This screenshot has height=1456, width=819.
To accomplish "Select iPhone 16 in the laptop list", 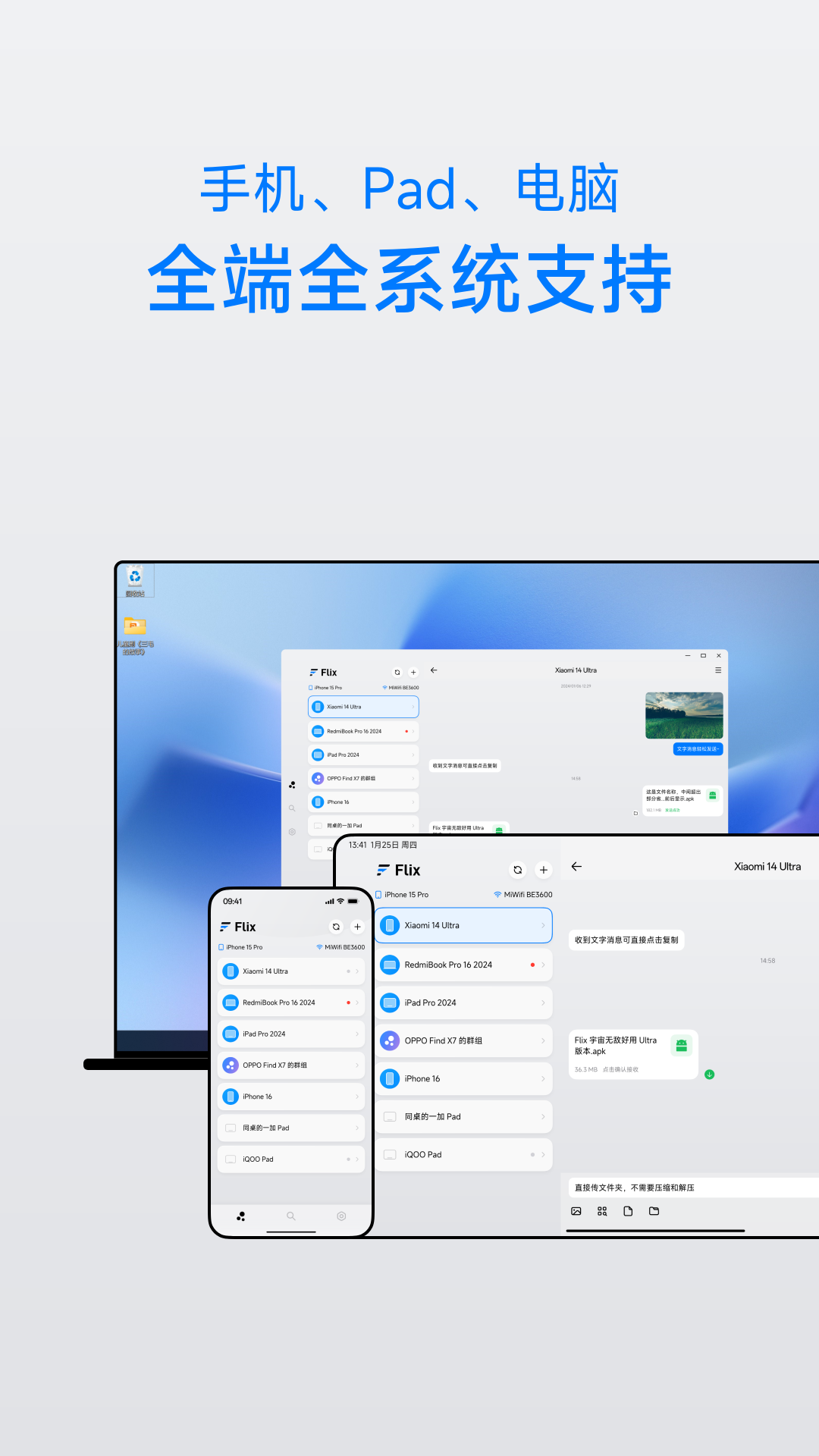I will 363,802.
